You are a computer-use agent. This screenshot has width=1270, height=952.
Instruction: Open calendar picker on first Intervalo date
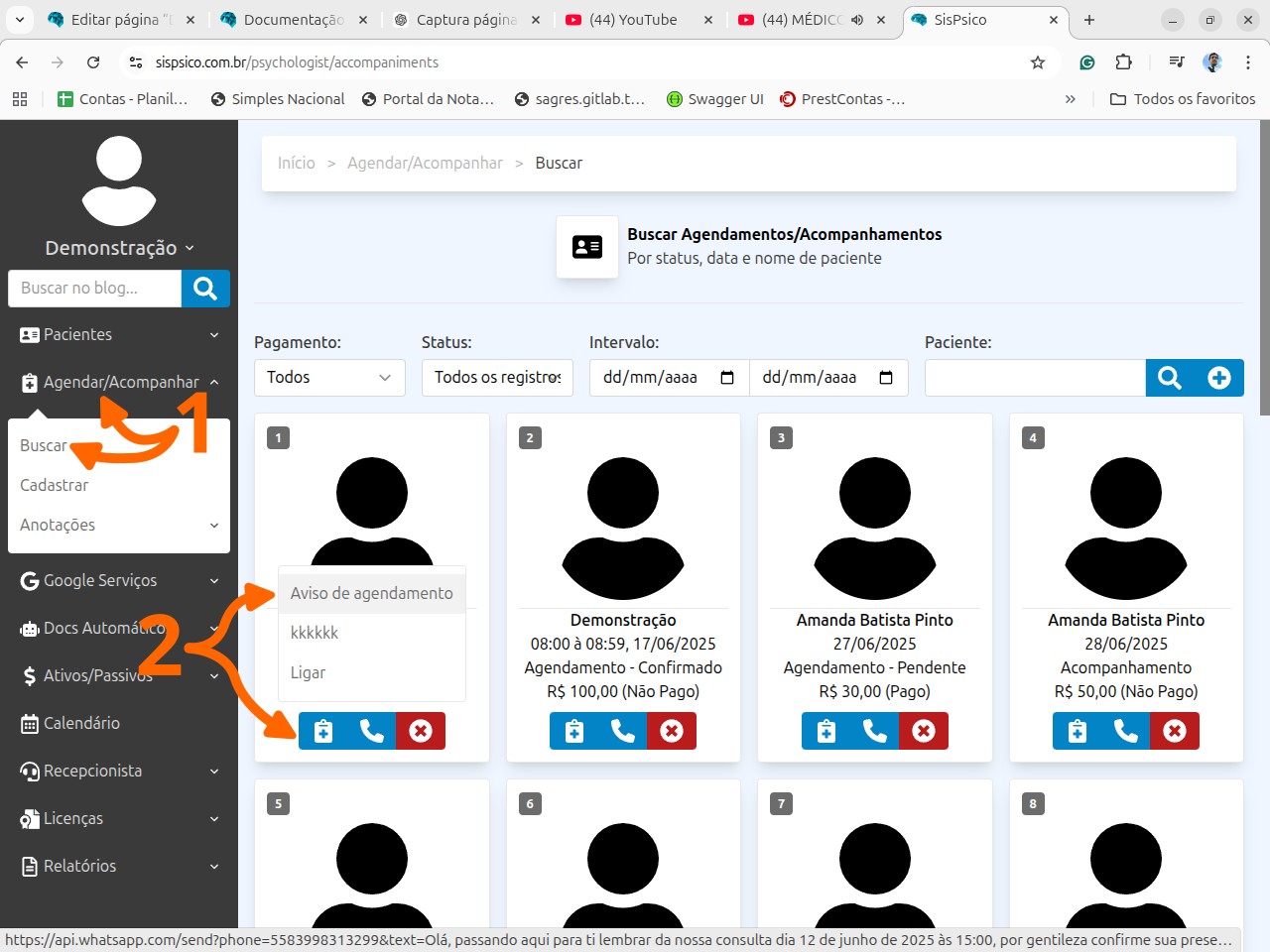point(727,378)
